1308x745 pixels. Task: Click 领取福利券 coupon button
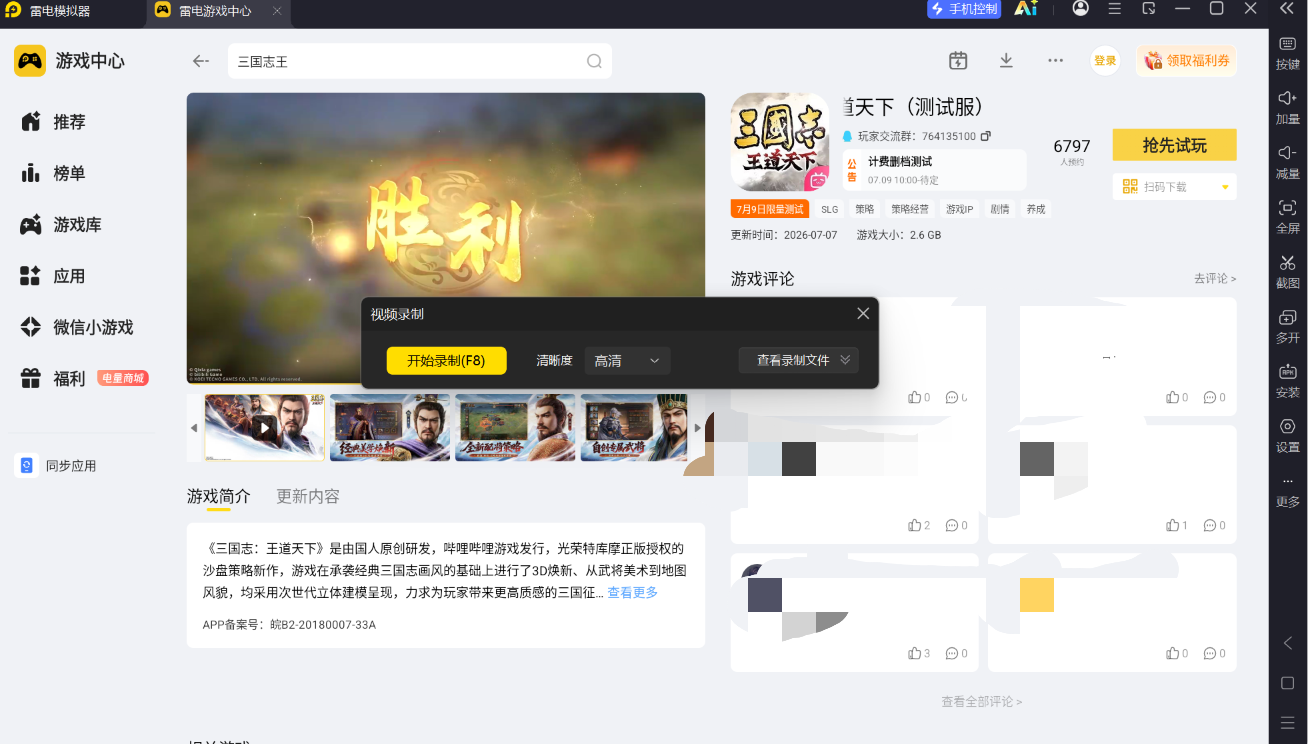click(x=1186, y=61)
